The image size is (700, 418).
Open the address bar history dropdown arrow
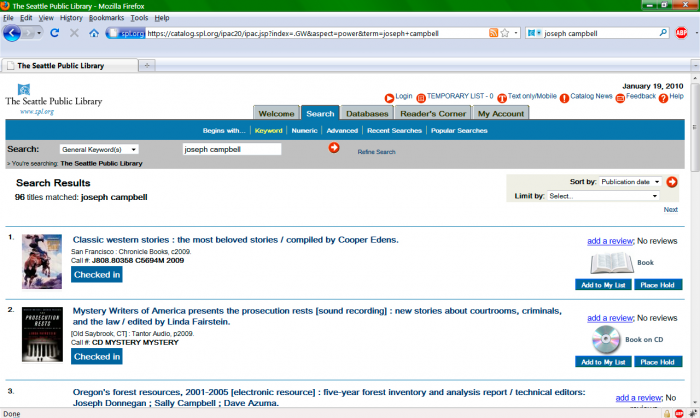click(x=516, y=33)
